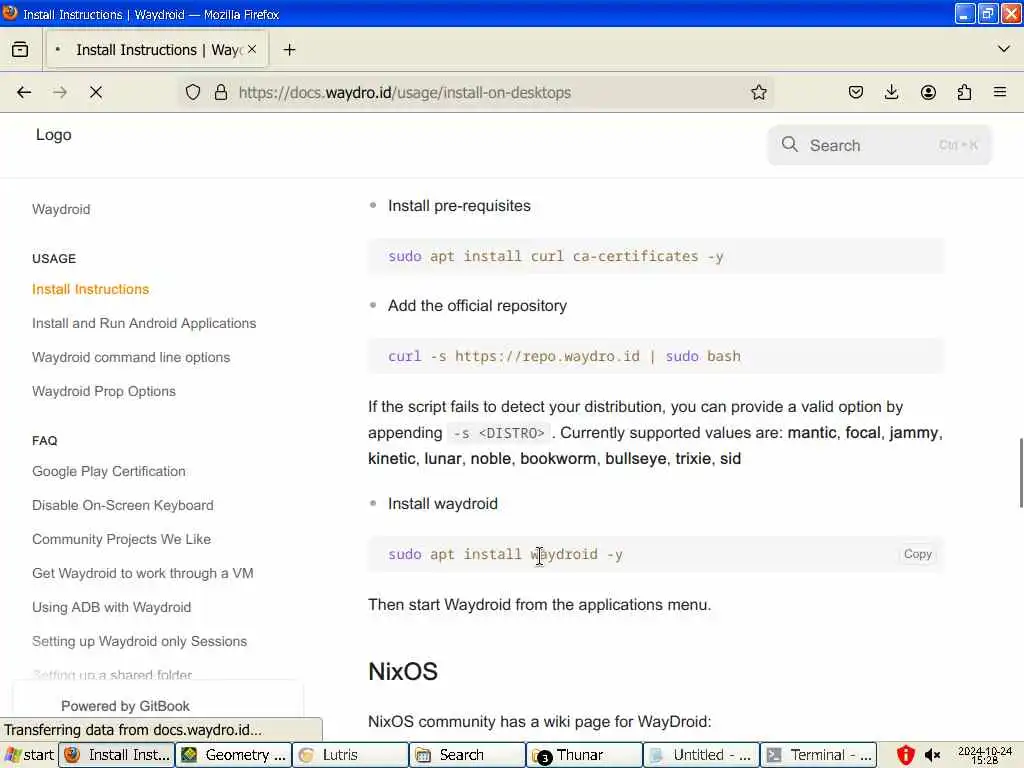This screenshot has height=768, width=1024.
Task: Click the curl ca-certificates install code block
Action: 656,256
